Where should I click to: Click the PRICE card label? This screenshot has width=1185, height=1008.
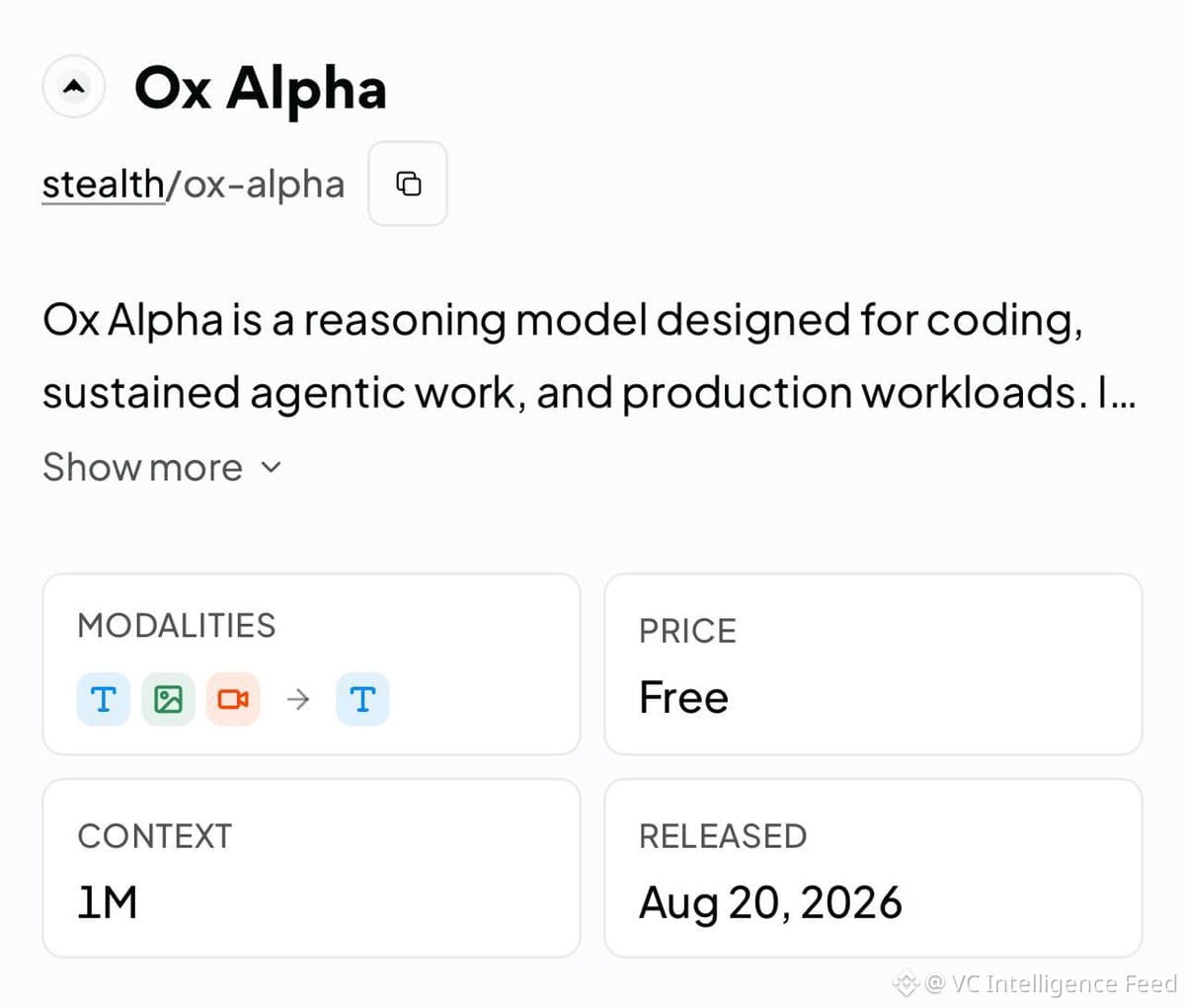pyautogui.click(x=687, y=631)
